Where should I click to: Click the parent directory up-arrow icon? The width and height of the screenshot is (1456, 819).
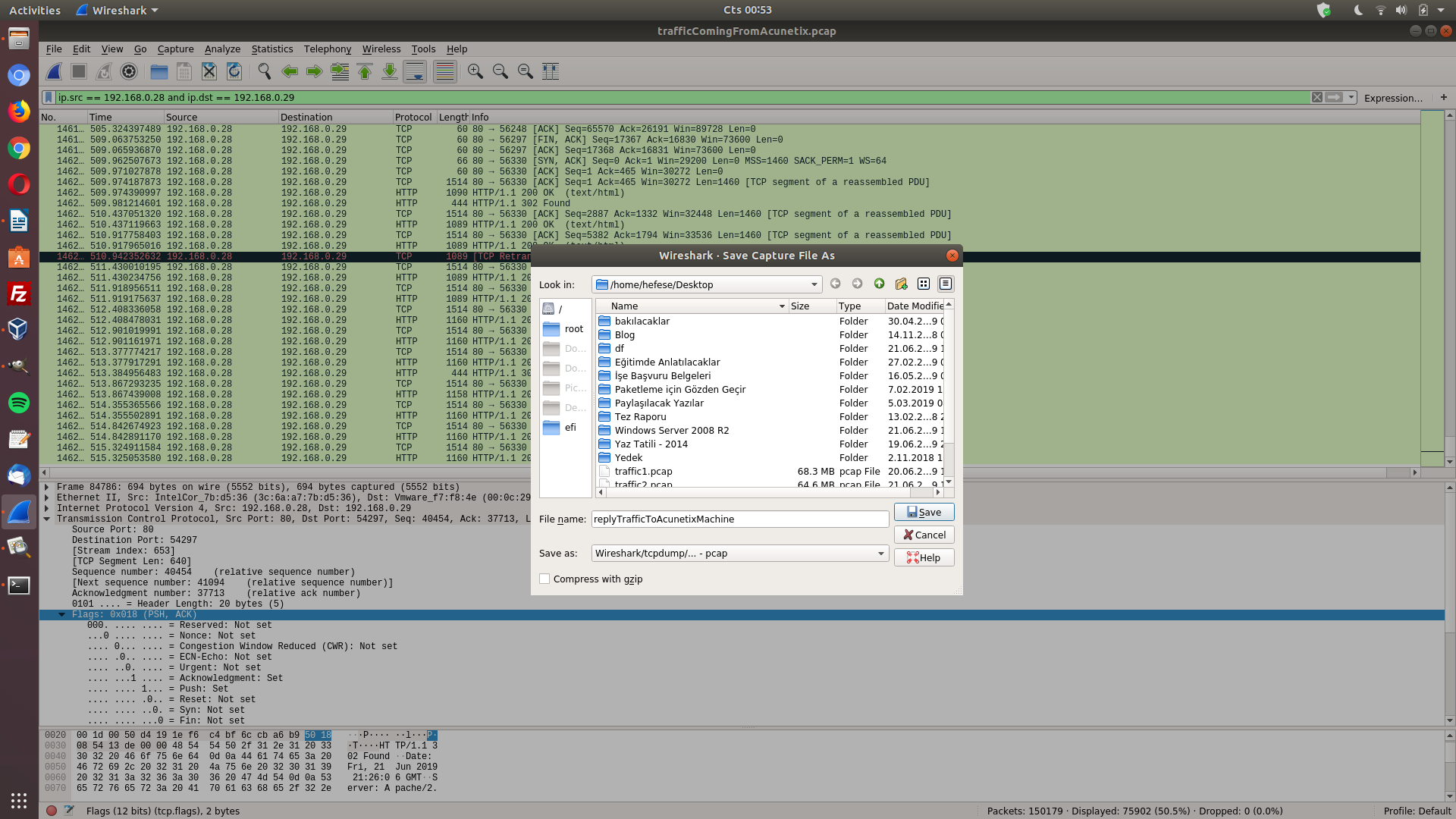[879, 284]
